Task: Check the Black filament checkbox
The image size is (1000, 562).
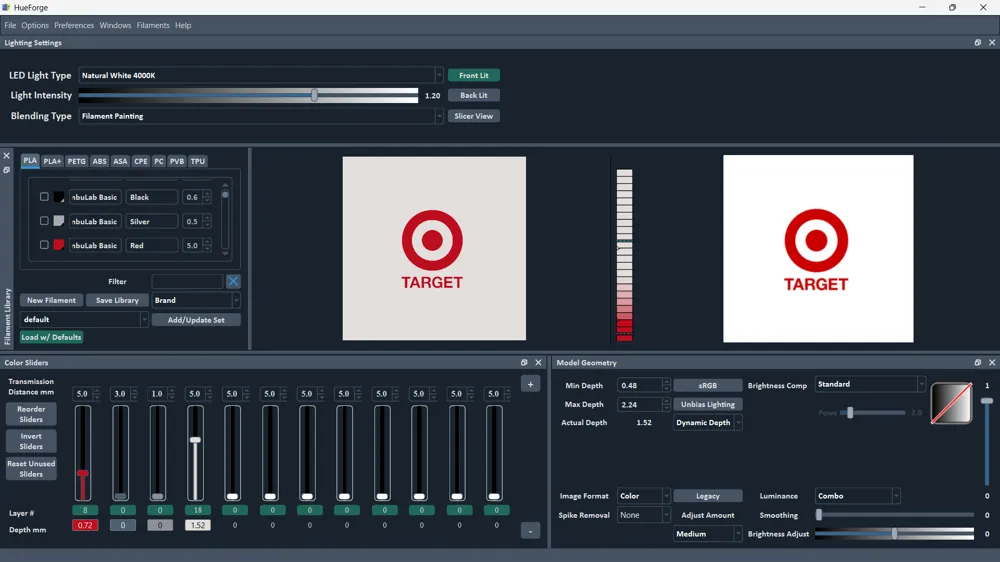Action: tap(44, 196)
